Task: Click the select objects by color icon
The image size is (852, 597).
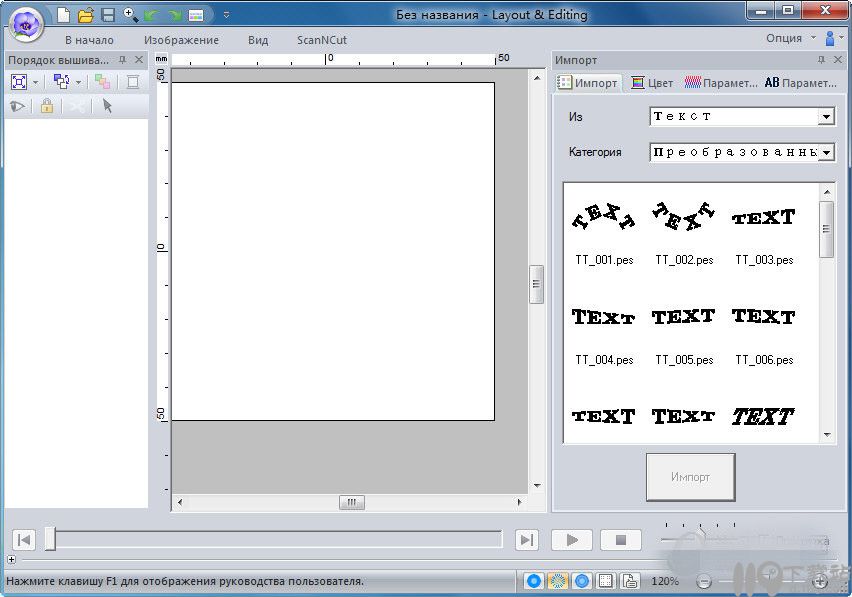Action: click(61, 82)
